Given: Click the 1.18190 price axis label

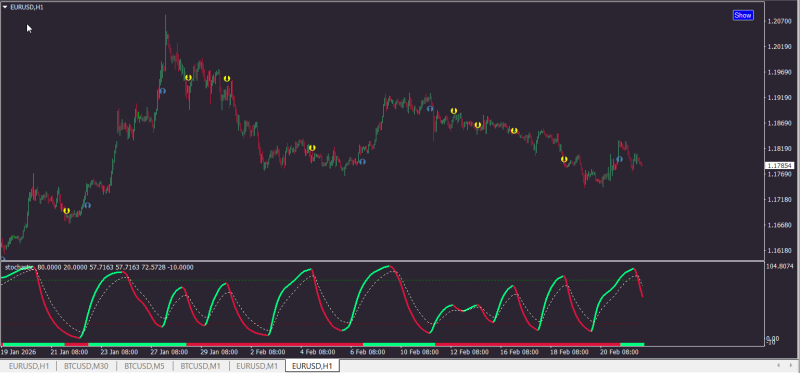Looking at the screenshot, I should click(x=779, y=149).
